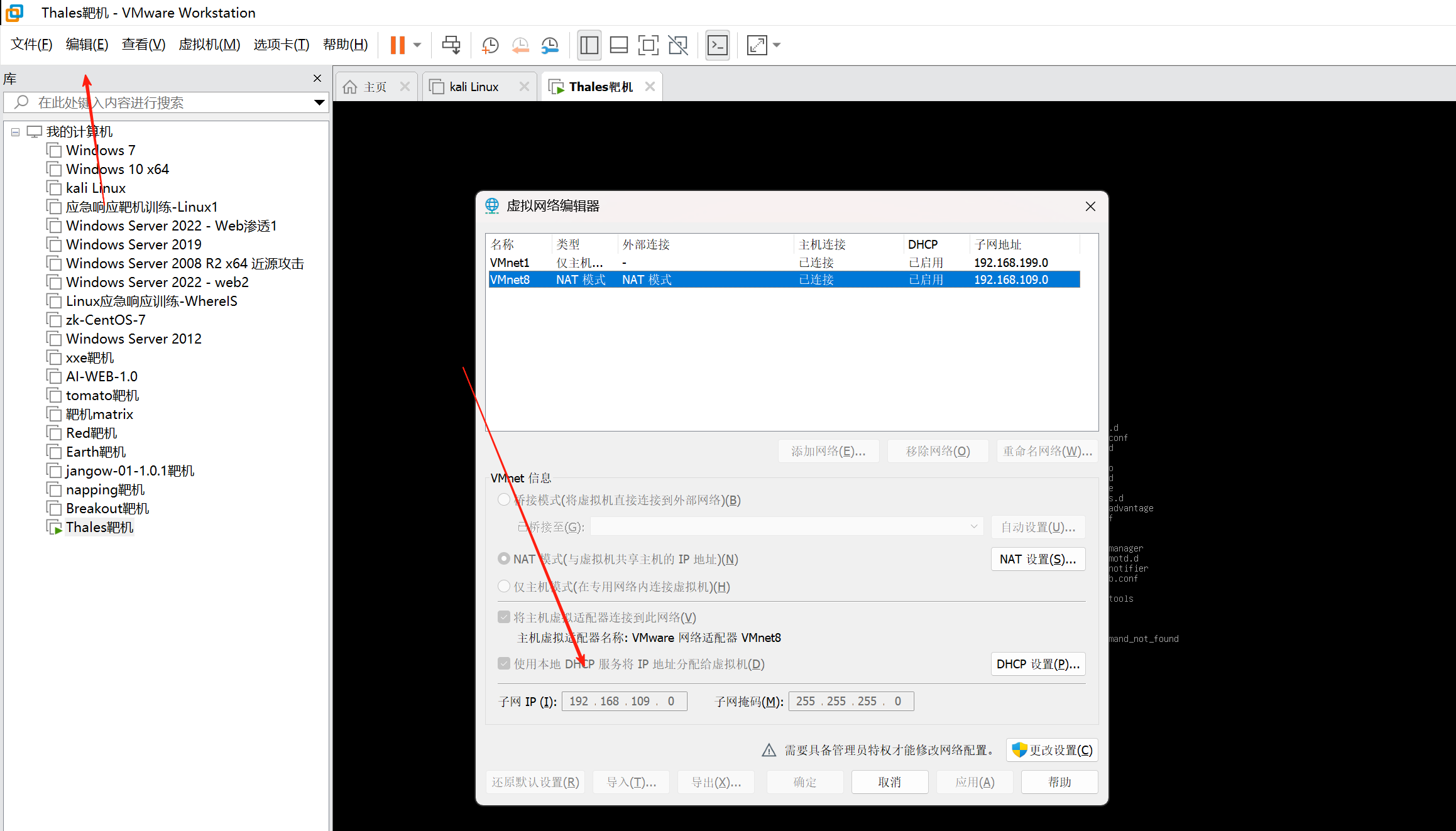Click the 子网掩码 input field
Image resolution: width=1456 pixels, height=831 pixels.
point(851,701)
